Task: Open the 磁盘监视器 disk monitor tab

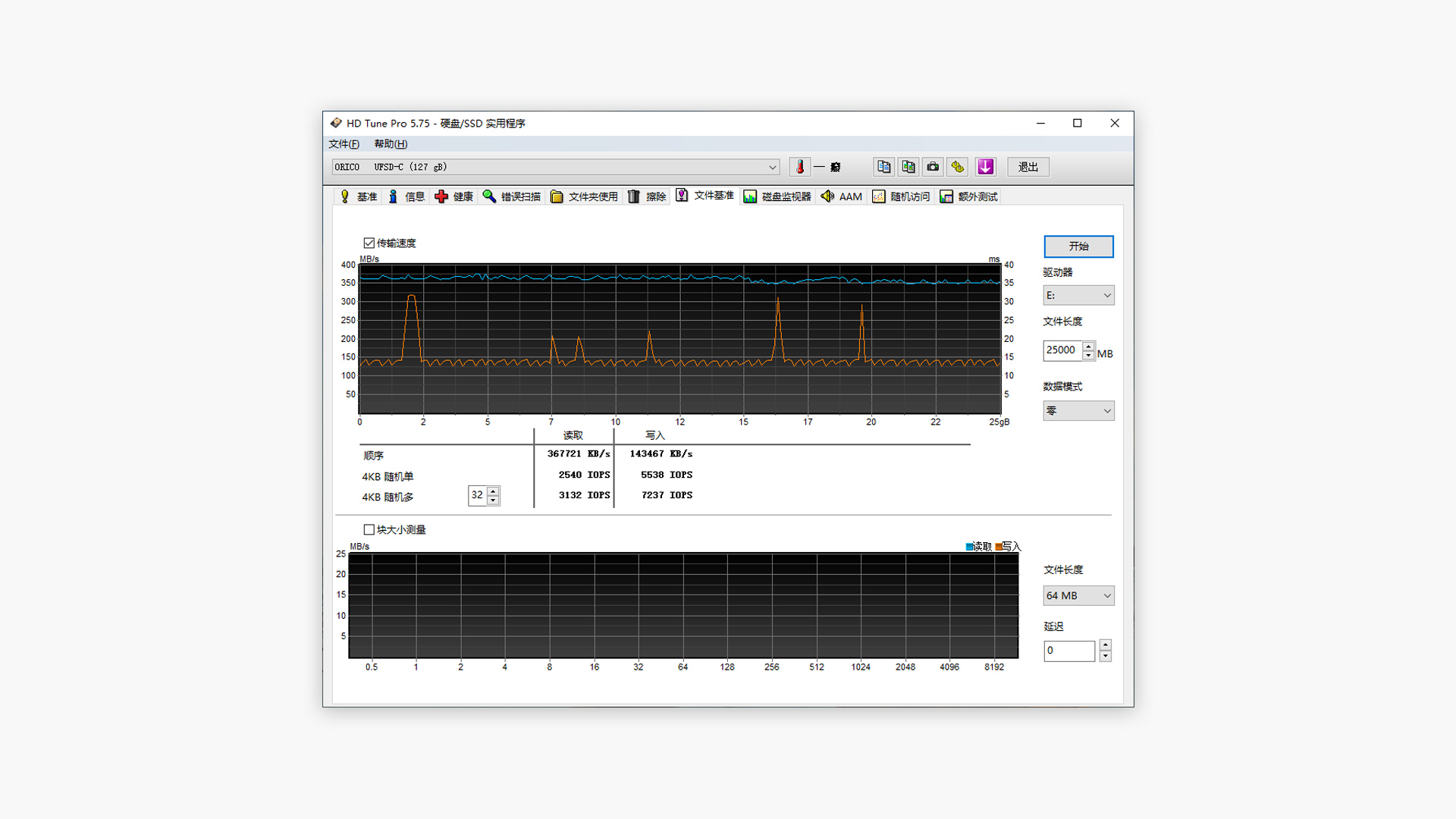Action: pyautogui.click(x=777, y=196)
